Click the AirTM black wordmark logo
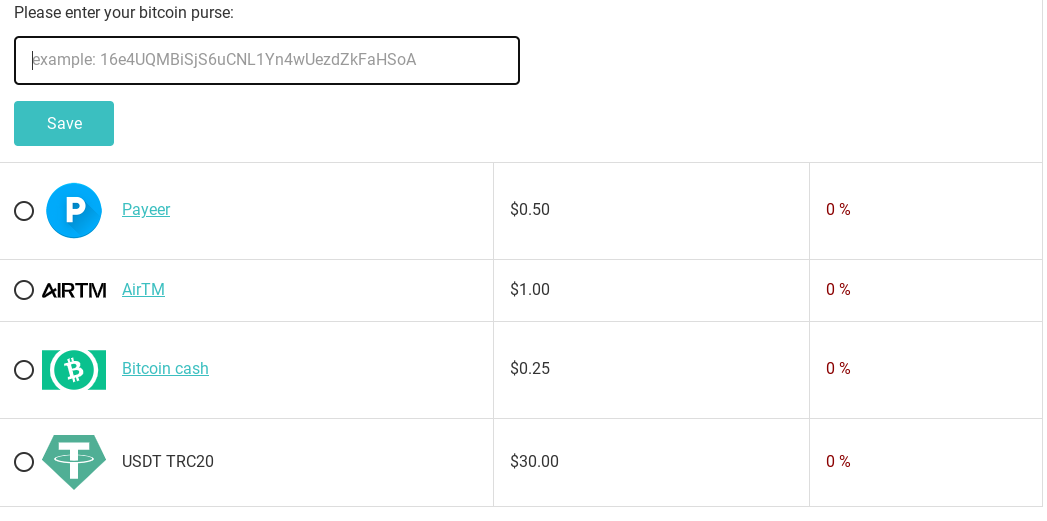The height and width of the screenshot is (521, 1047). point(74,290)
